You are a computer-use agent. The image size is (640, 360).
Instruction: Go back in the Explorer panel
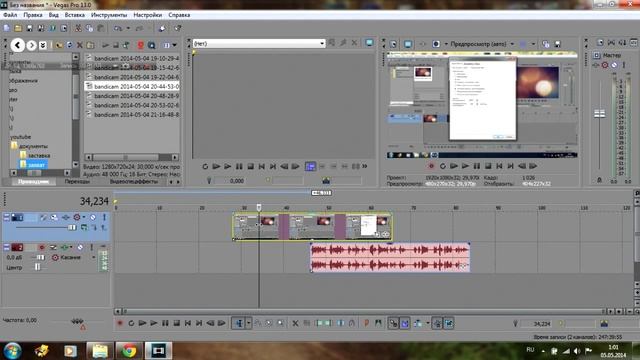coord(18,45)
